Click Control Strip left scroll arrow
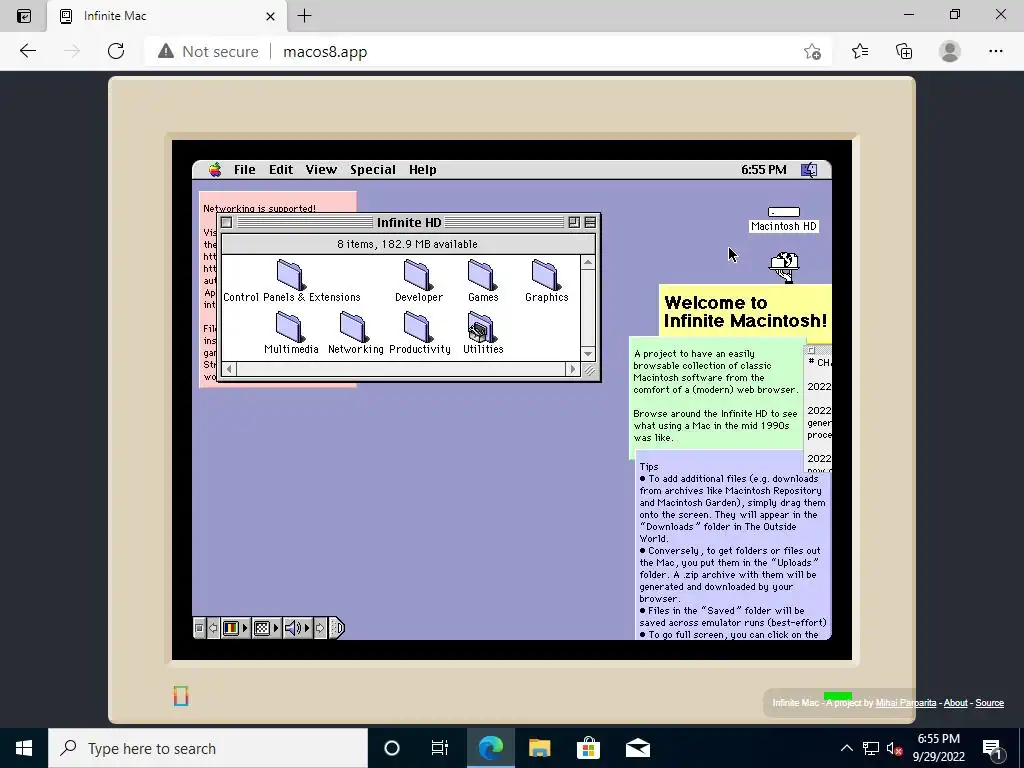 pyautogui.click(x=213, y=628)
